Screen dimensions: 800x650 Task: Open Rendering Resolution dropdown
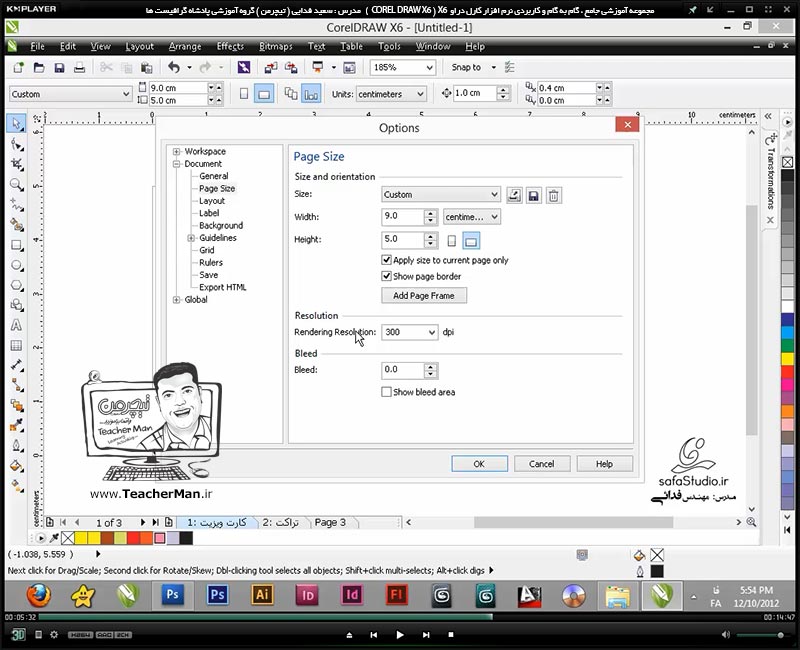point(409,332)
